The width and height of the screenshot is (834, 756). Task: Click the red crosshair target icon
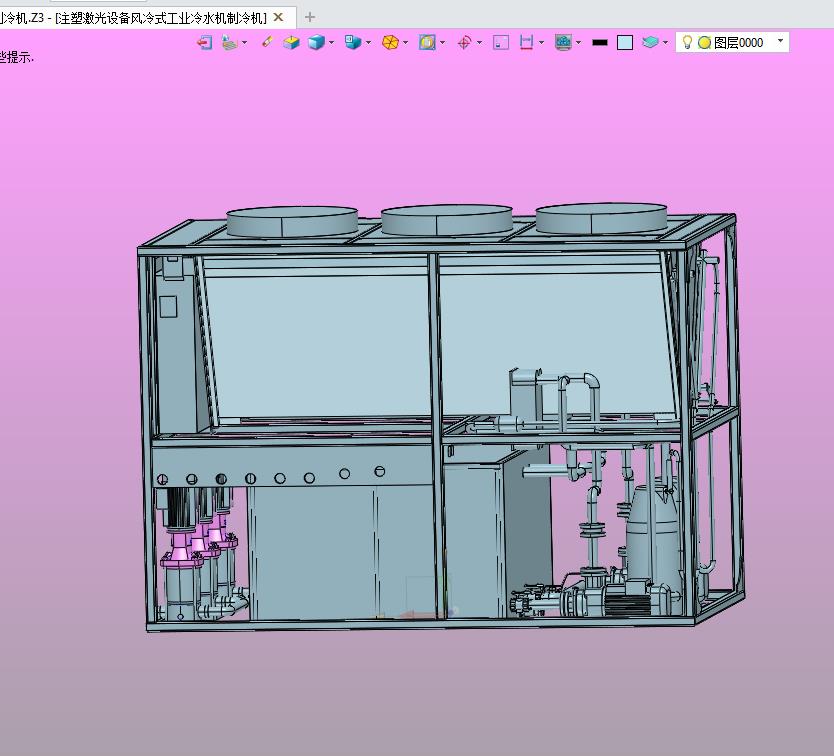coord(464,43)
